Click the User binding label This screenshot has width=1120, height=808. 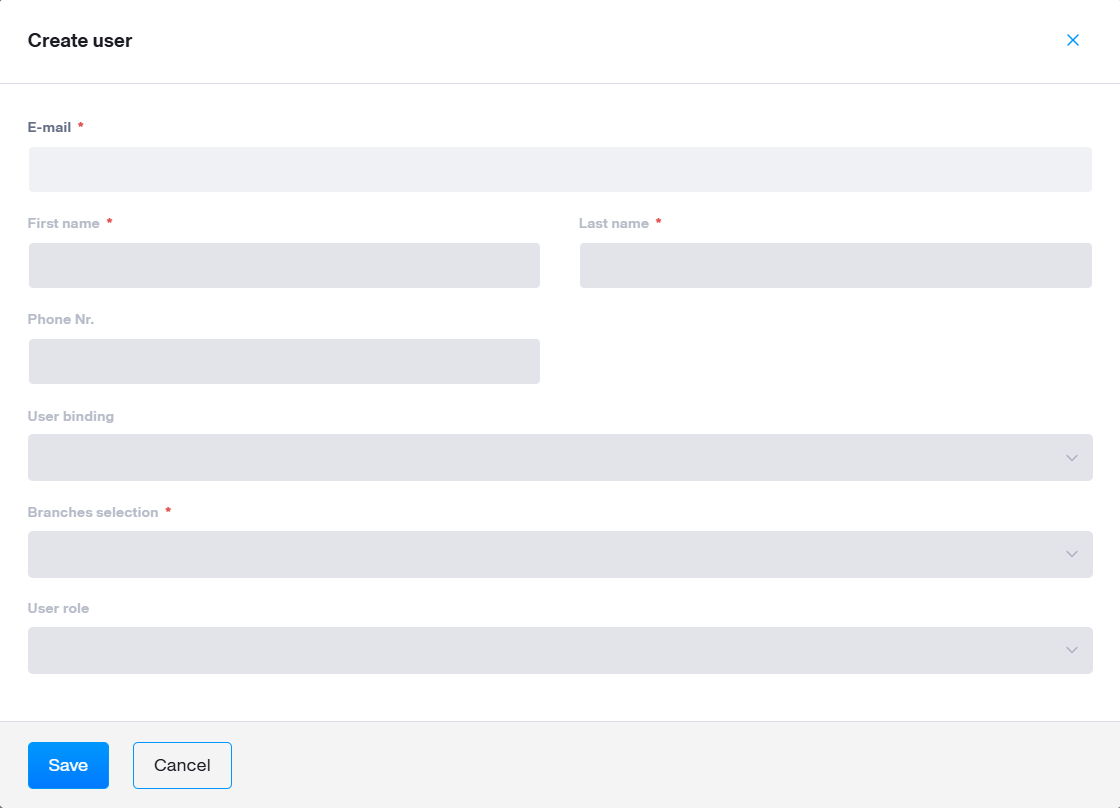tap(70, 415)
